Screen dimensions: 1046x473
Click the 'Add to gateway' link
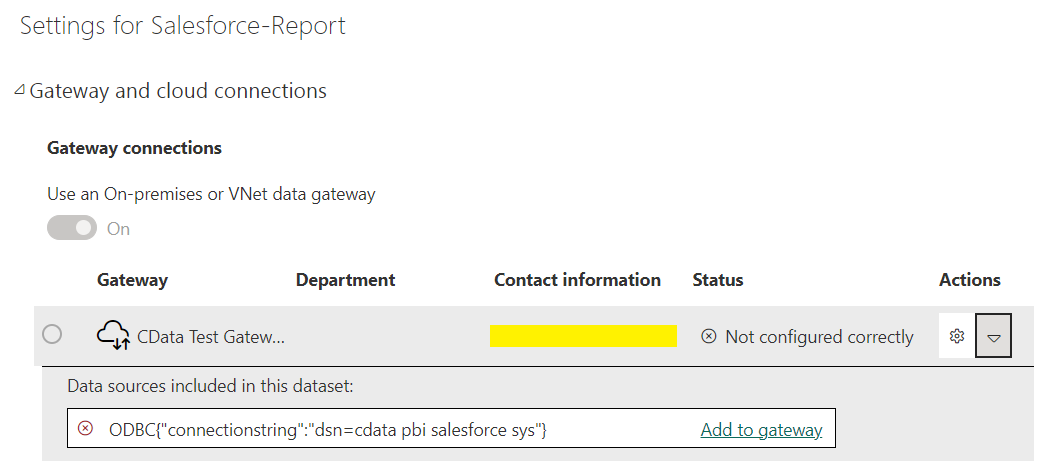click(x=761, y=430)
